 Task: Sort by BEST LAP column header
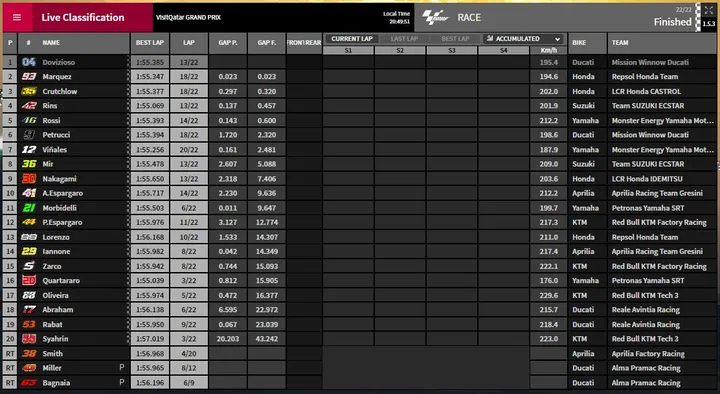point(150,43)
